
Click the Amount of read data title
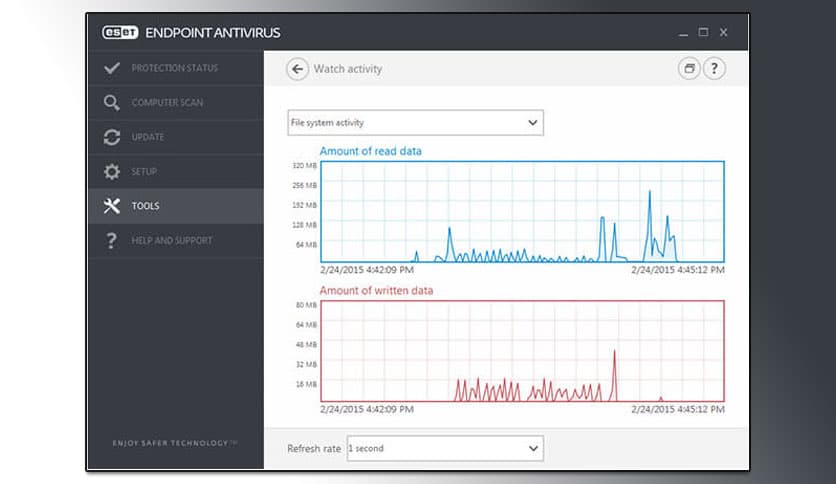pos(371,151)
